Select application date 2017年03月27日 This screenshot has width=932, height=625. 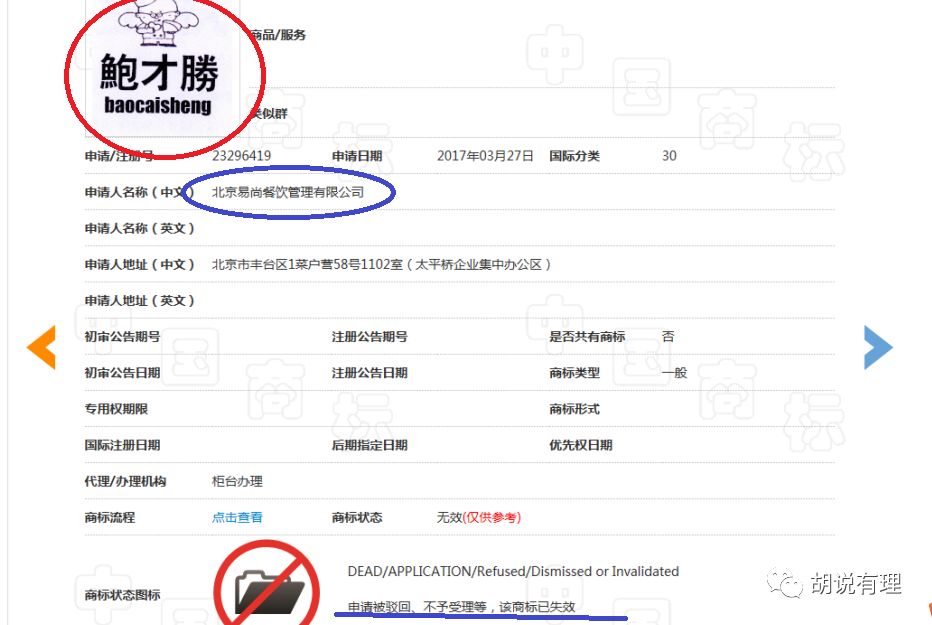(485, 156)
